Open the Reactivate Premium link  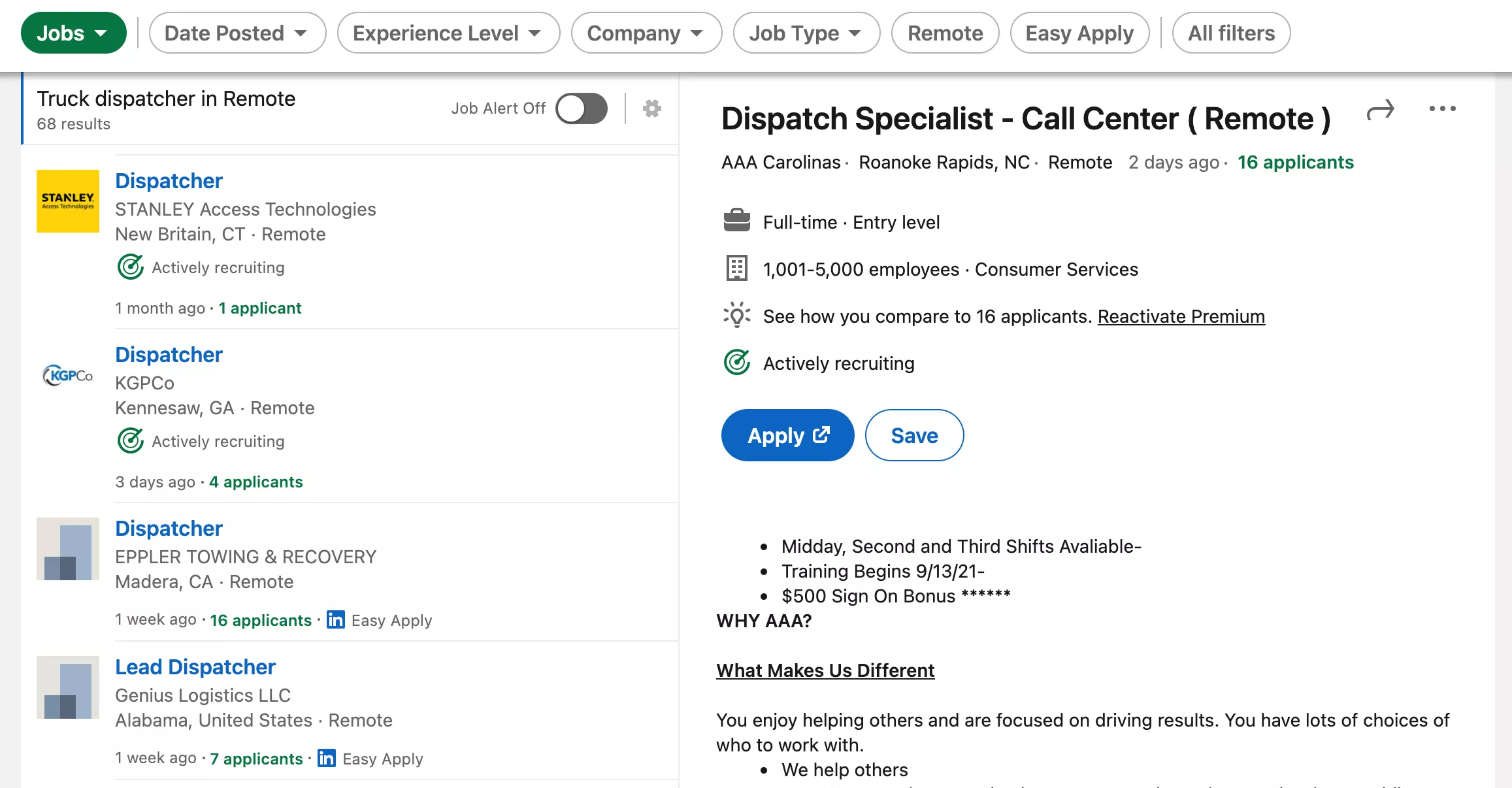[1181, 316]
